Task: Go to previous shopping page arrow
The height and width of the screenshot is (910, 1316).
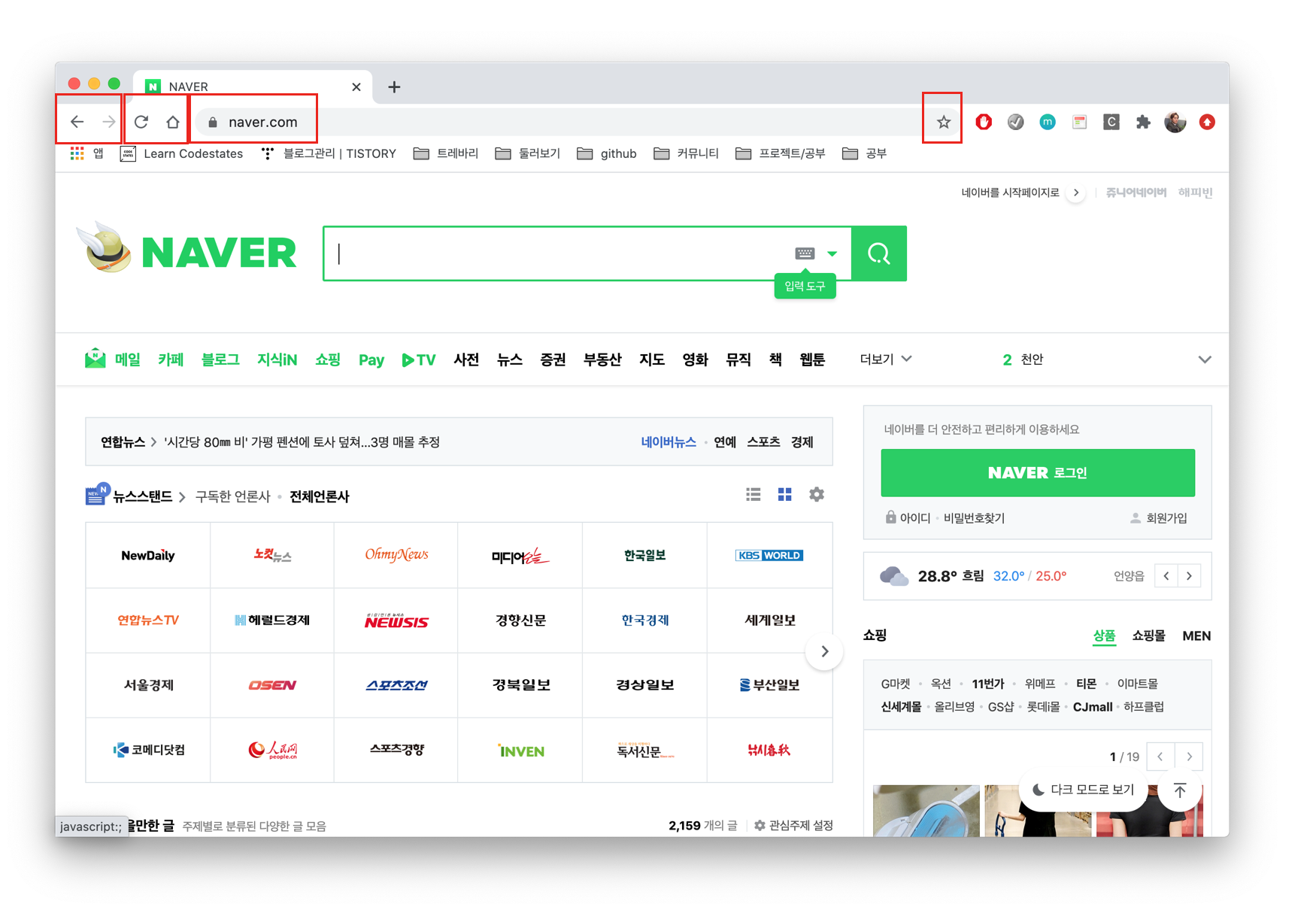Action: (x=1160, y=757)
